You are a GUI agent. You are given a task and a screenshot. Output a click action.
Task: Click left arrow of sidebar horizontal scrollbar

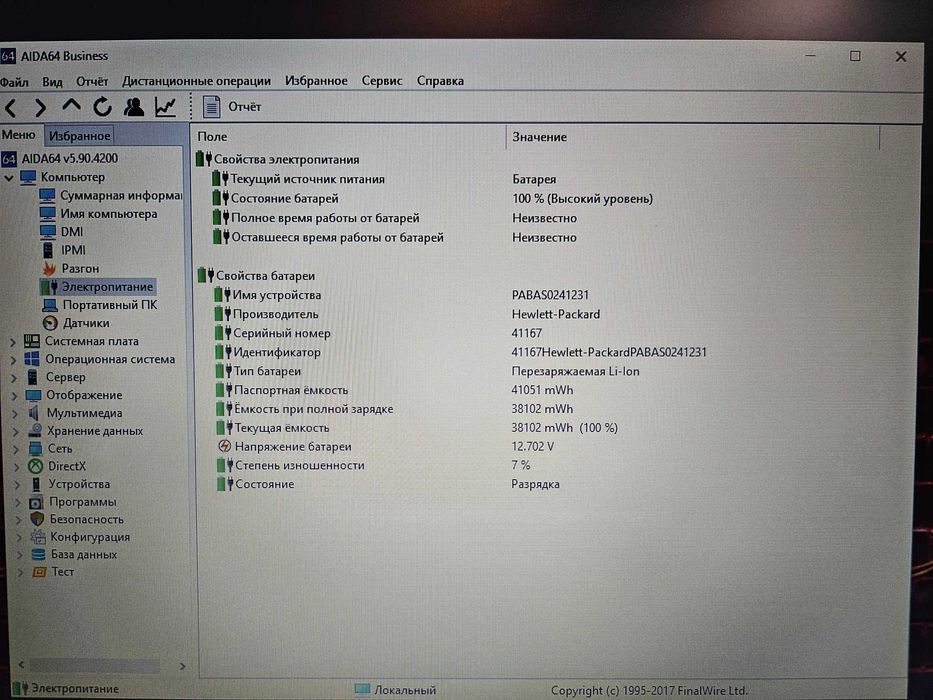pos(21,664)
